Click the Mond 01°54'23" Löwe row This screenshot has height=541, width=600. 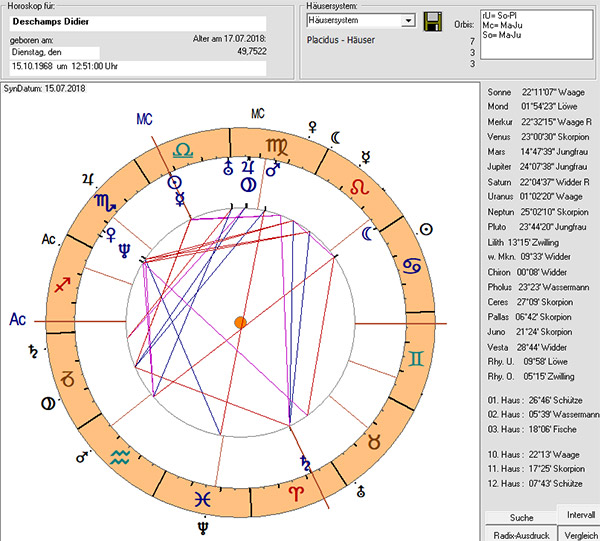[x=532, y=106]
